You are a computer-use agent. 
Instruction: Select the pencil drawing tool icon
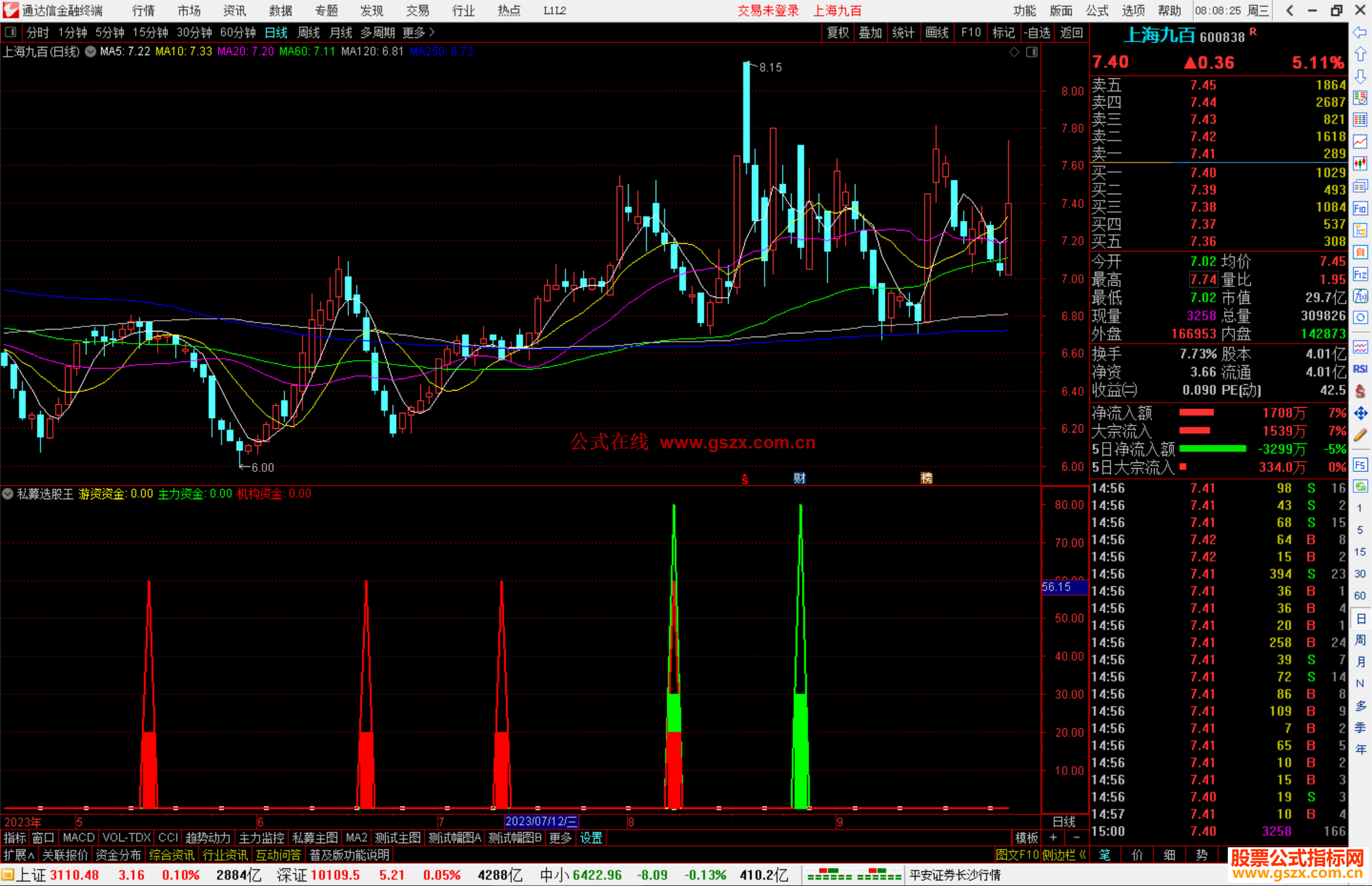(x=1360, y=435)
